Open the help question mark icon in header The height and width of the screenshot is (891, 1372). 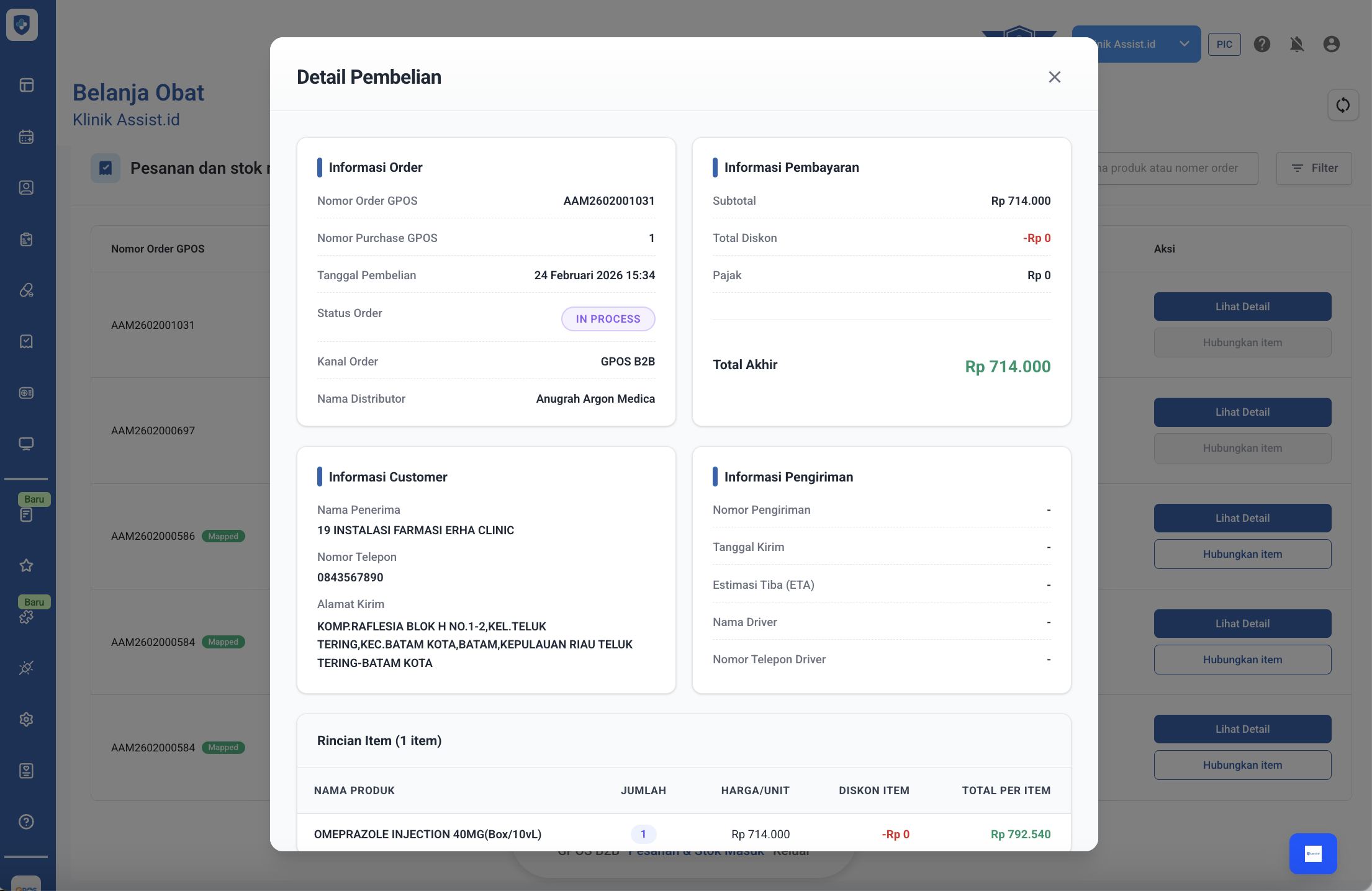(1261, 44)
